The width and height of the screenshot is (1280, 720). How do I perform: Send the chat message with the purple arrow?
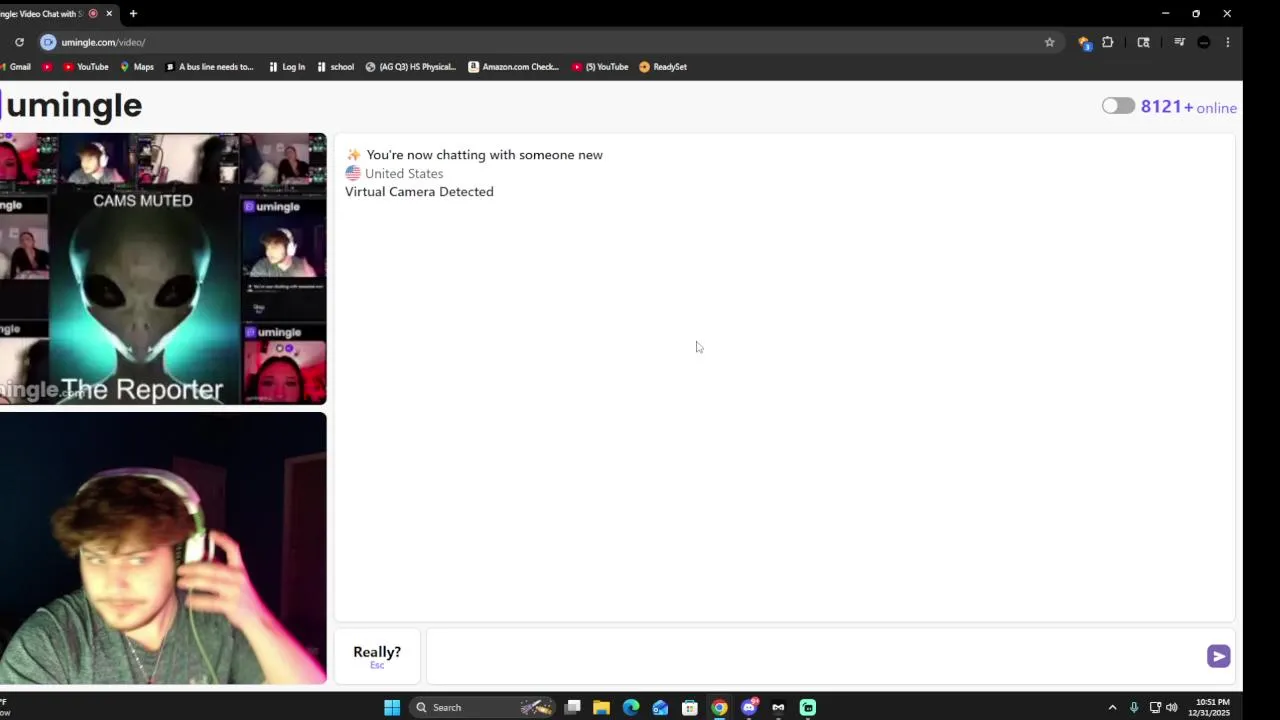pyautogui.click(x=1218, y=656)
